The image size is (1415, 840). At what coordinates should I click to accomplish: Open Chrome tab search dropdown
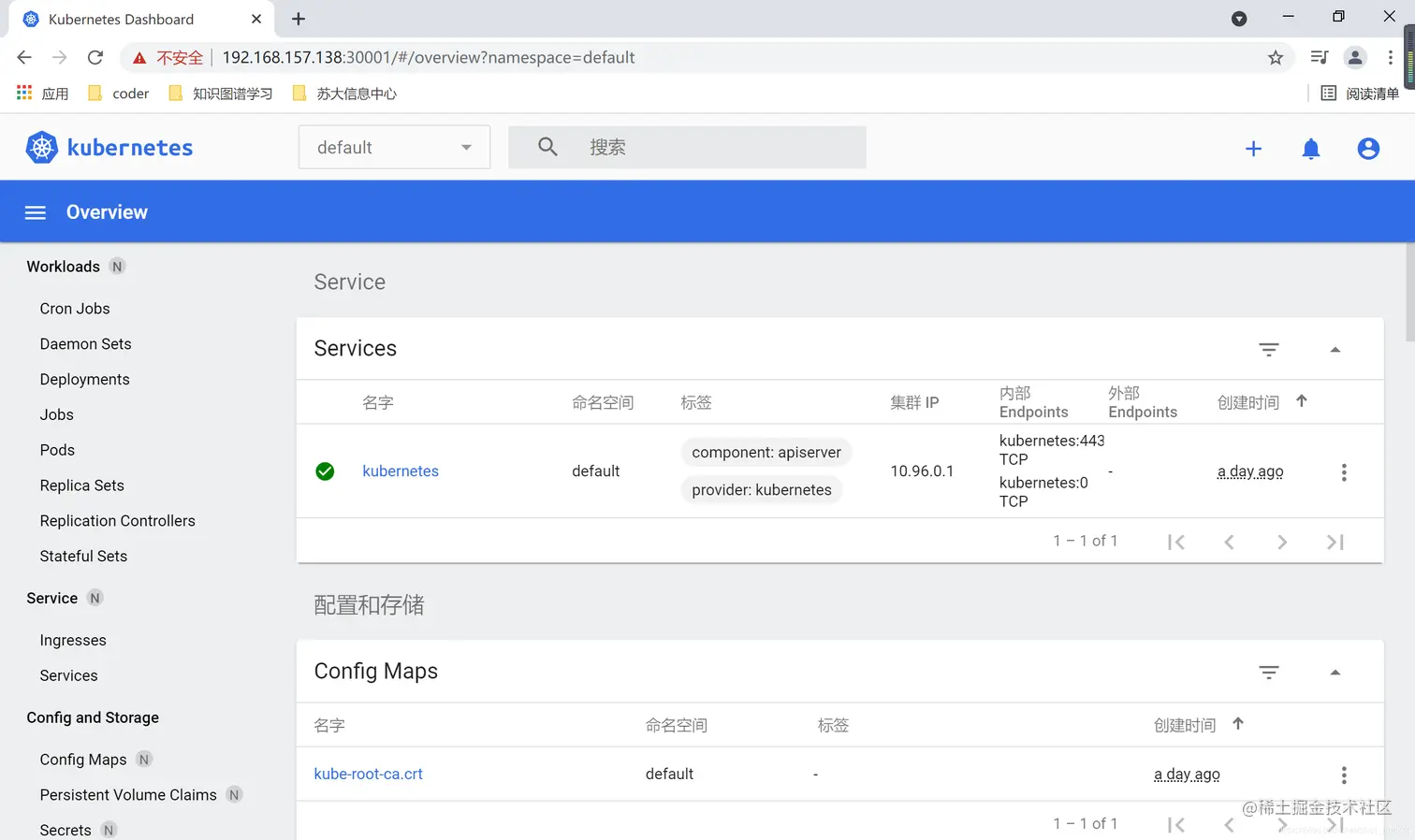coord(1239,19)
